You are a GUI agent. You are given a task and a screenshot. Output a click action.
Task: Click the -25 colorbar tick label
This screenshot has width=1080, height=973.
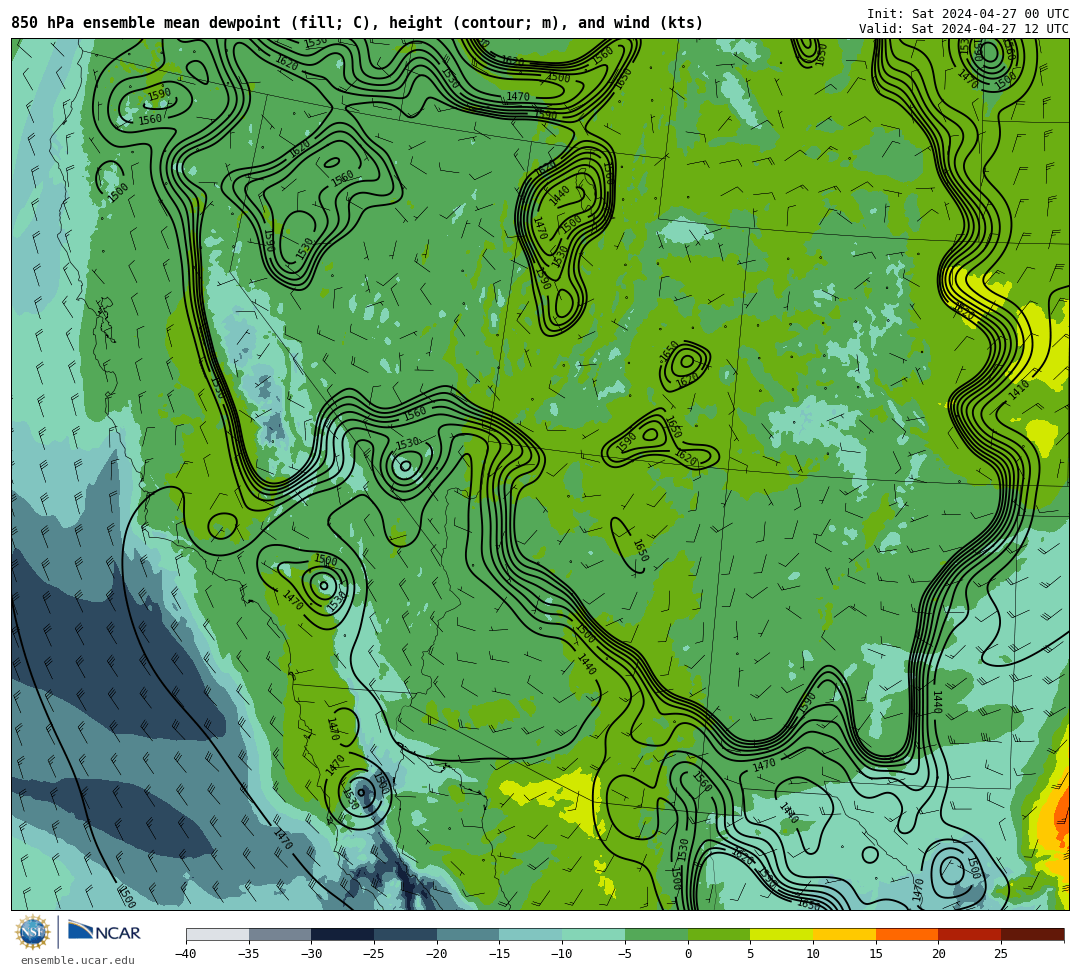pyautogui.click(x=374, y=954)
